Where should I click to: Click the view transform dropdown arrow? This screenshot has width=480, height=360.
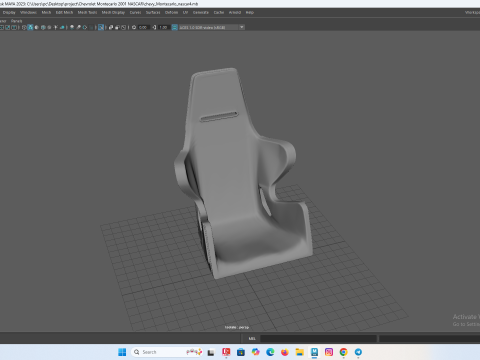pyautogui.click(x=242, y=27)
